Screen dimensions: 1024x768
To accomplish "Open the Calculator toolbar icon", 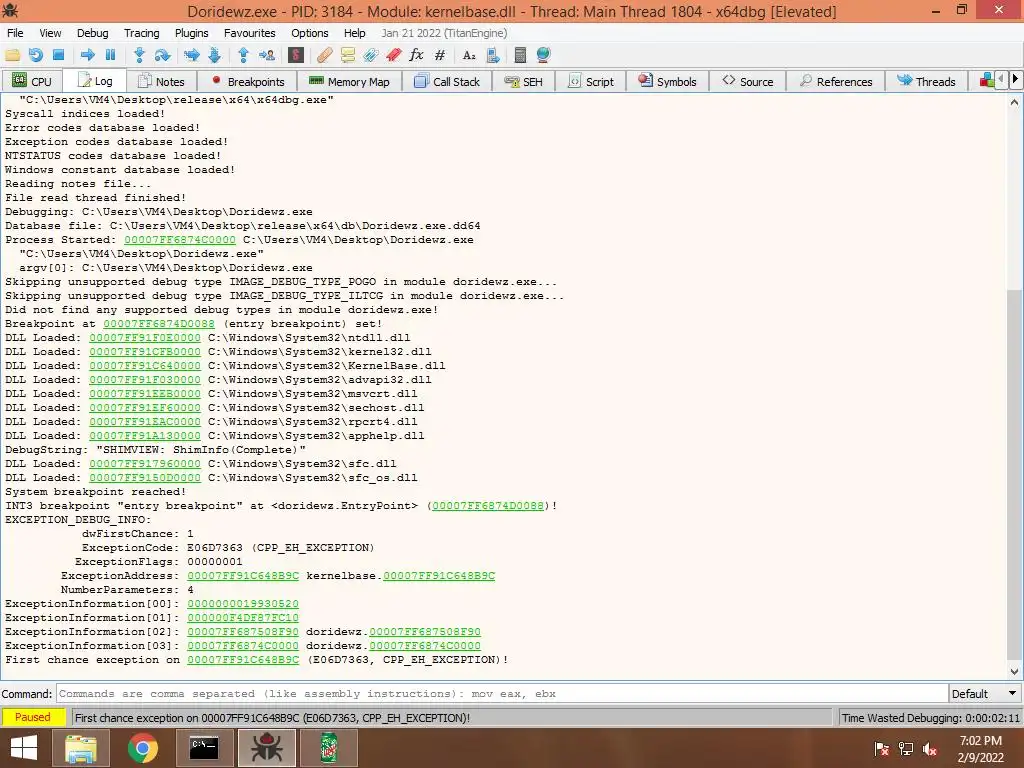I will tap(520, 56).
